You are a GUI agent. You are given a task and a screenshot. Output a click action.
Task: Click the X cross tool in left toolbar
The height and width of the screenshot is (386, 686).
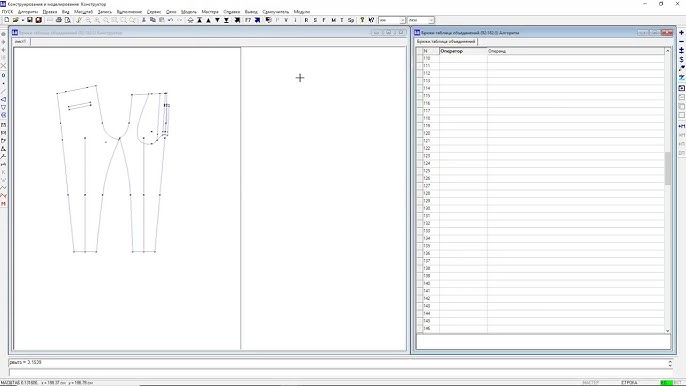coord(4,66)
